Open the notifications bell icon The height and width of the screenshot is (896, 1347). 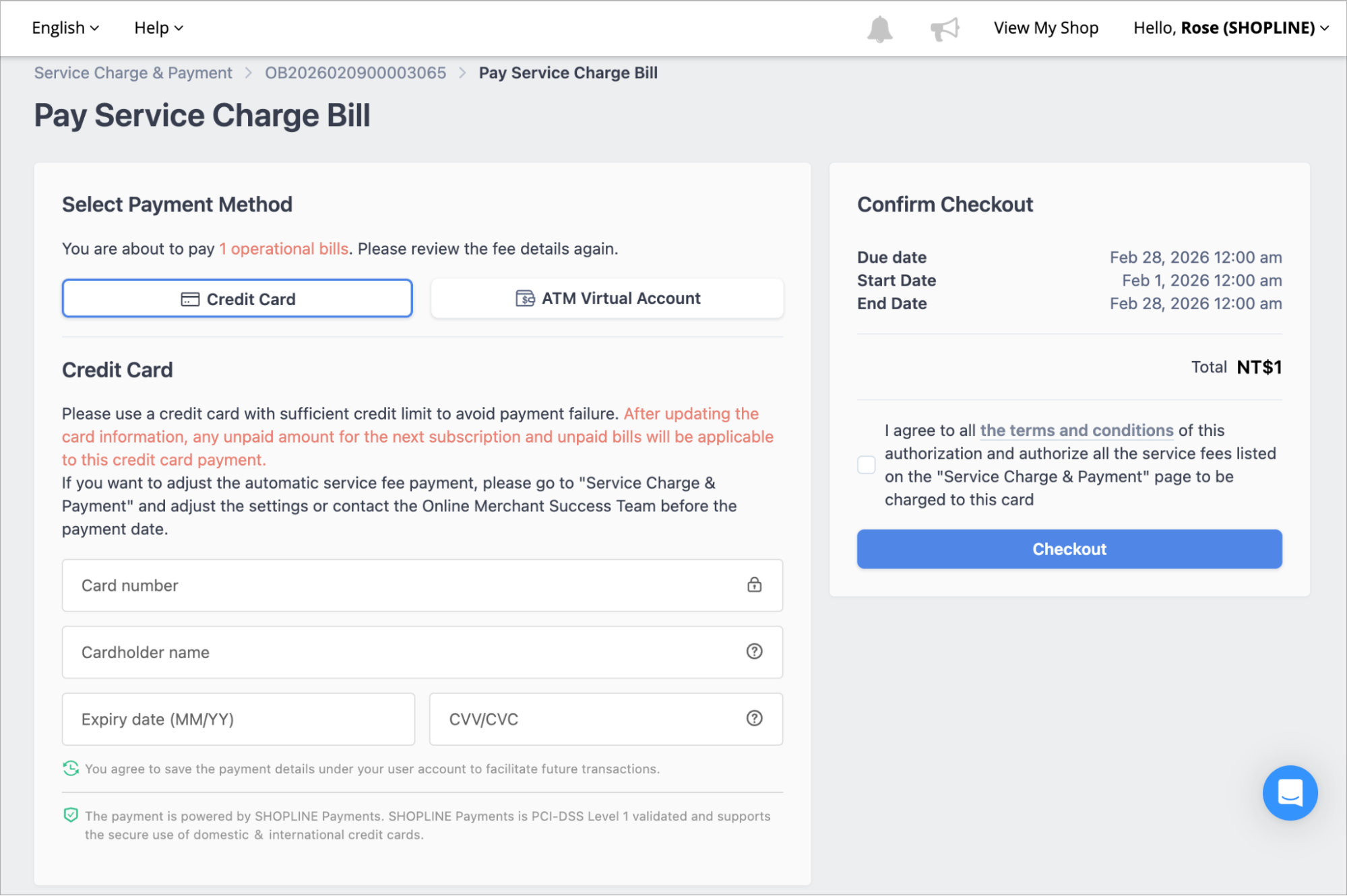coord(879,29)
